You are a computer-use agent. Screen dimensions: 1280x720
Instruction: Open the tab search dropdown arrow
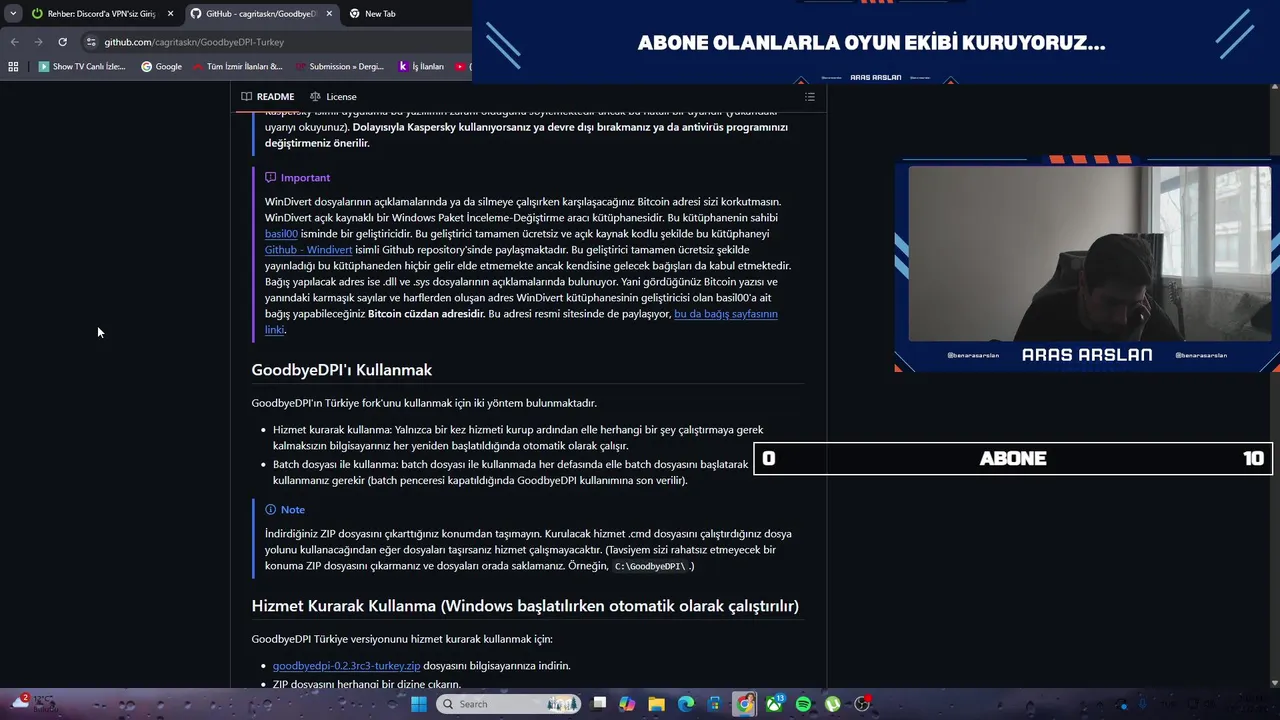(13, 14)
